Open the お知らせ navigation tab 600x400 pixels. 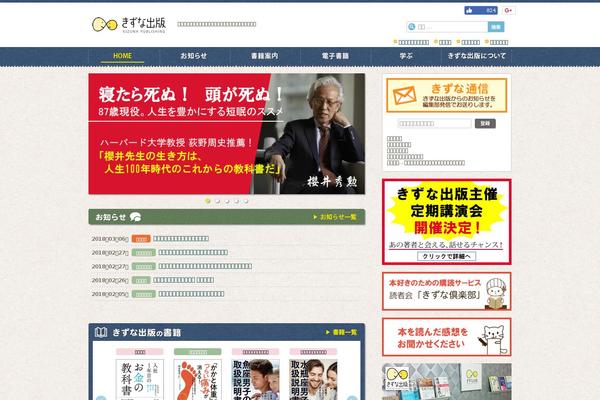pyautogui.click(x=194, y=56)
